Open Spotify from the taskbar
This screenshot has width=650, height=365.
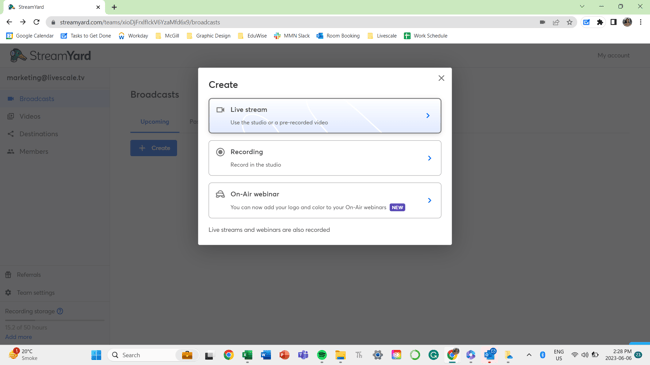click(322, 355)
